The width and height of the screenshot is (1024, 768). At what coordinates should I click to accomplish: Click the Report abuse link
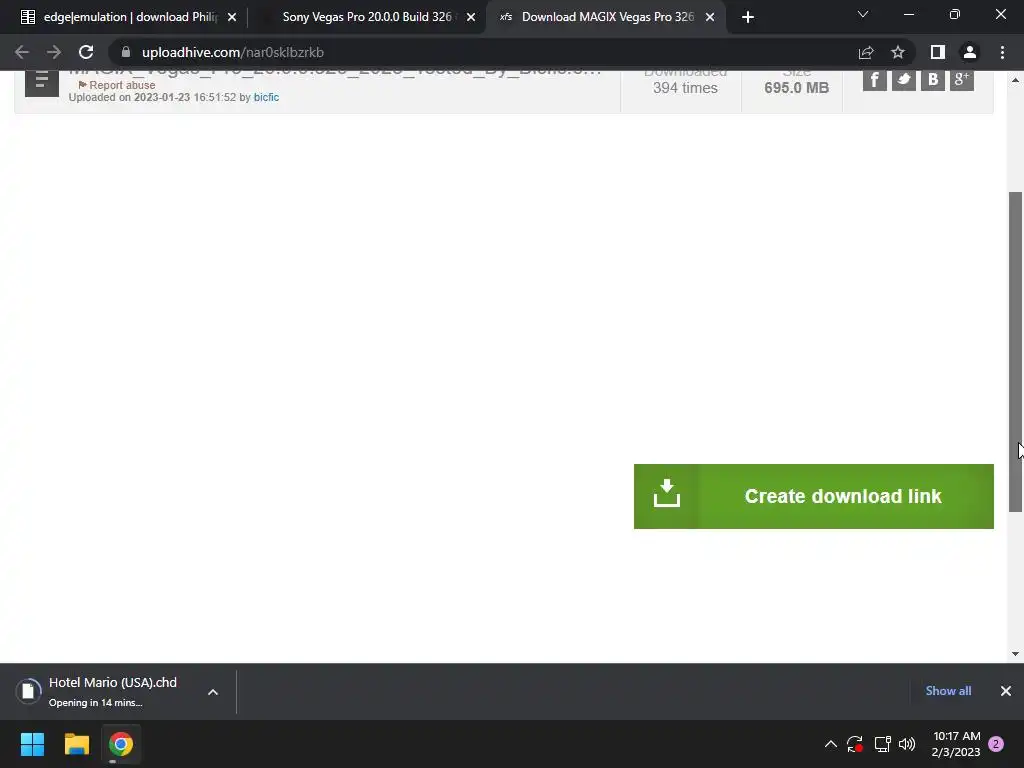pos(117,85)
